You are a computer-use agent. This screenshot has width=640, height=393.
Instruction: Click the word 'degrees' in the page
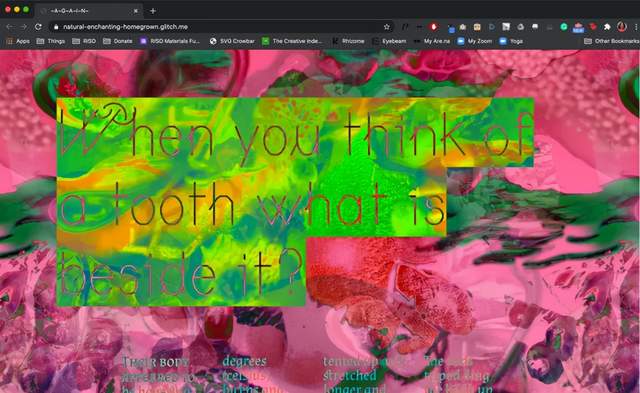(x=244, y=361)
